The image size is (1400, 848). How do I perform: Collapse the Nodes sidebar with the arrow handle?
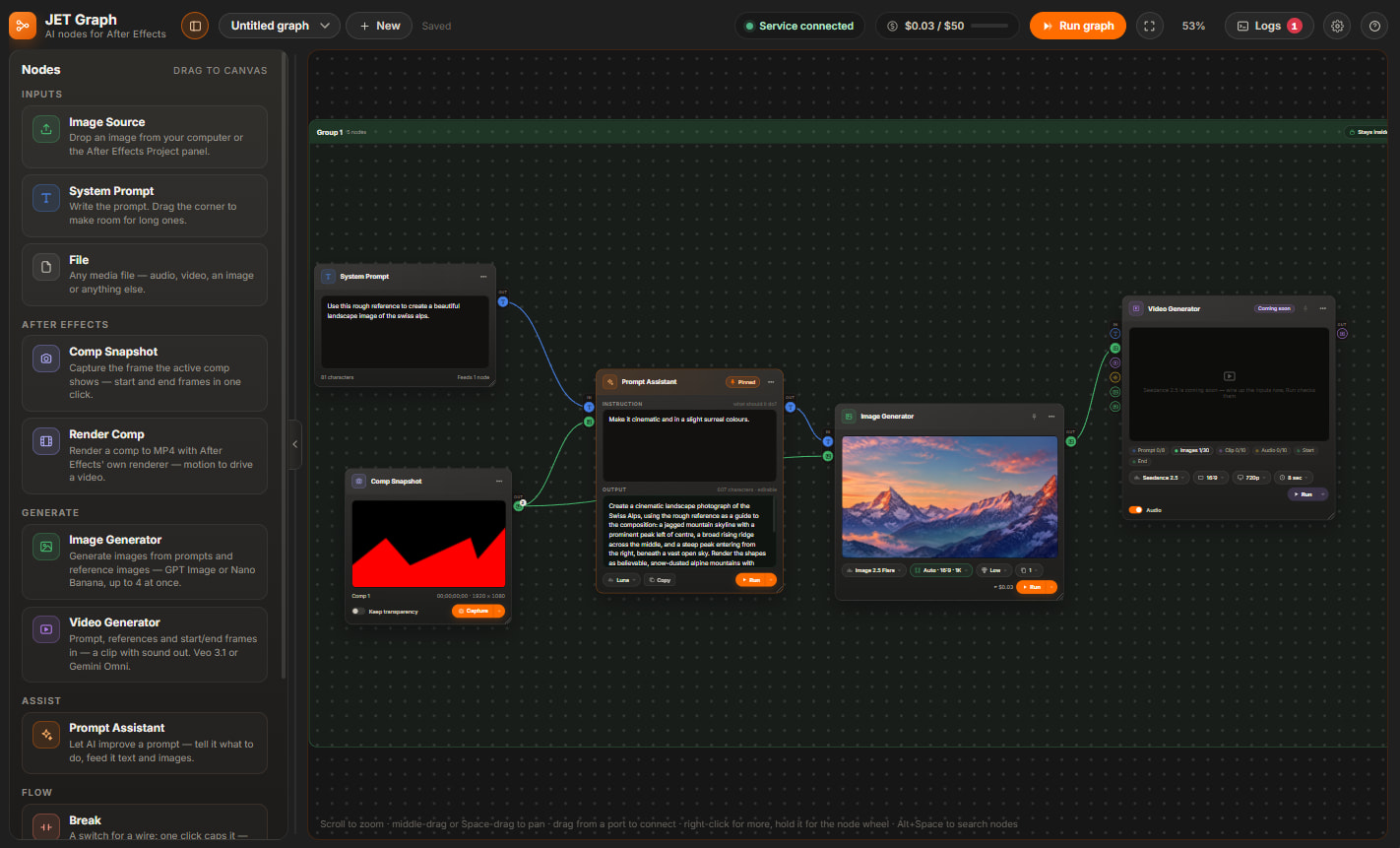295,444
